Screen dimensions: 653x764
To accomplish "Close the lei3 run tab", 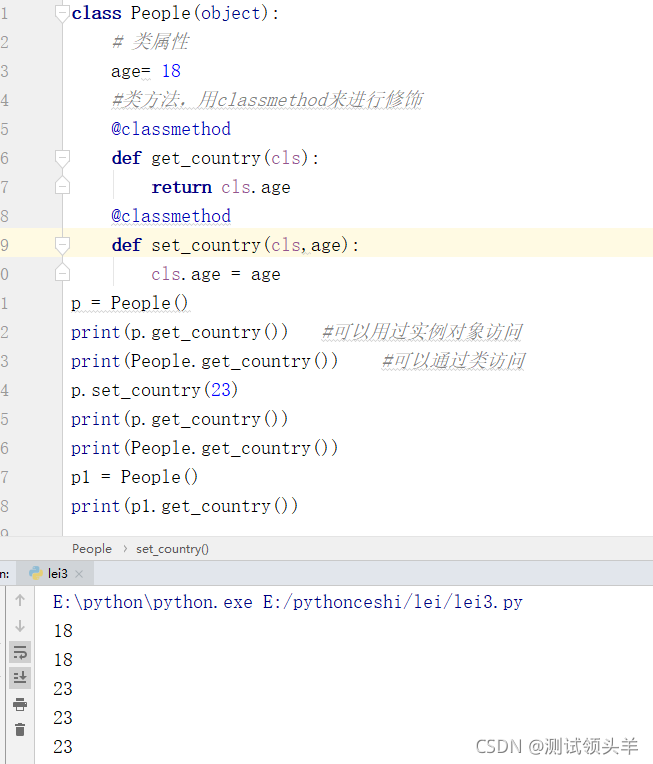I will (80, 574).
